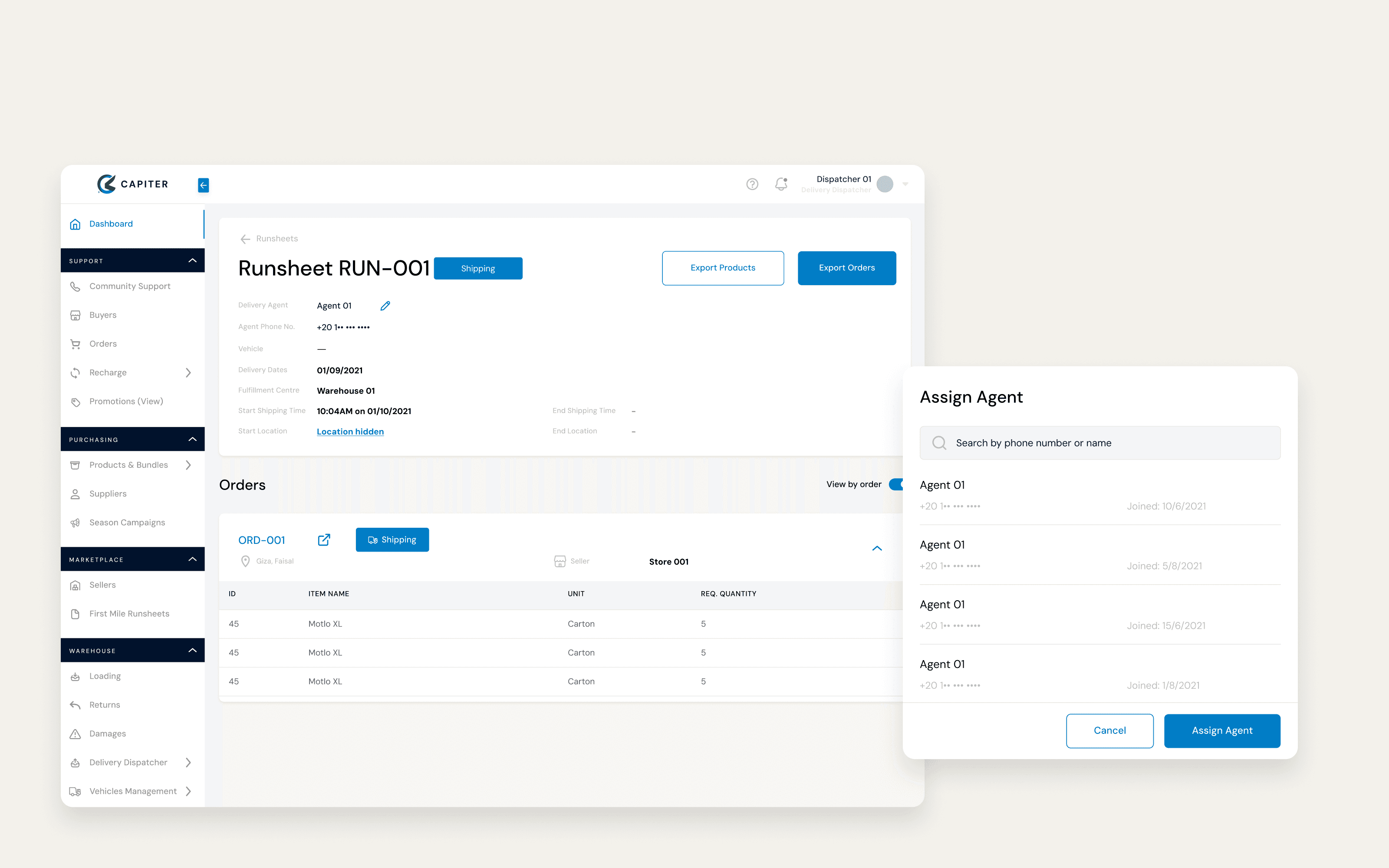Collapse the SUPPORT section
1389x868 pixels.
click(192, 261)
